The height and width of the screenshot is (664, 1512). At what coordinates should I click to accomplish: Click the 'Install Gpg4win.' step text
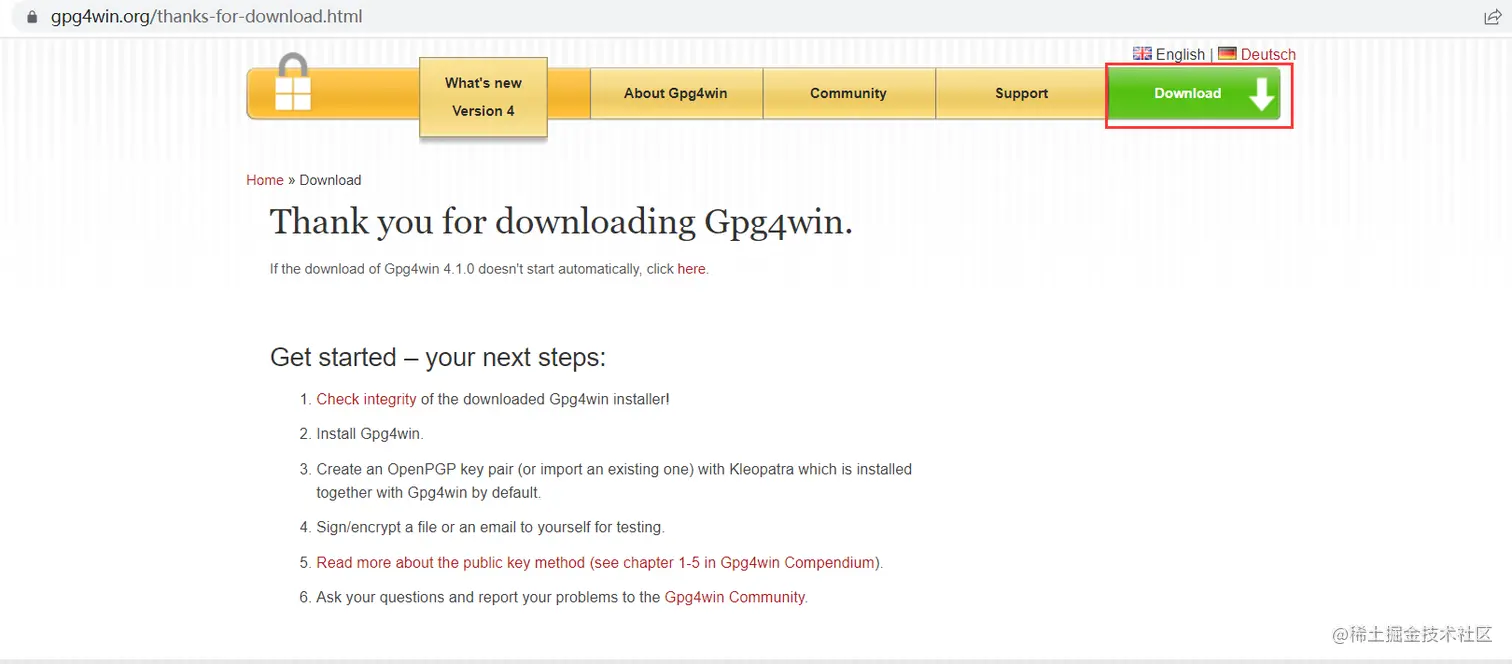(x=370, y=434)
